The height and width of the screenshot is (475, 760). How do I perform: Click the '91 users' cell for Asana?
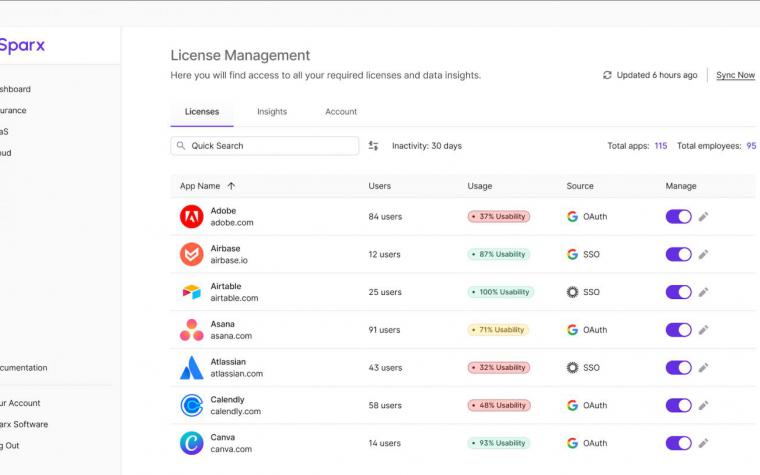coord(384,330)
